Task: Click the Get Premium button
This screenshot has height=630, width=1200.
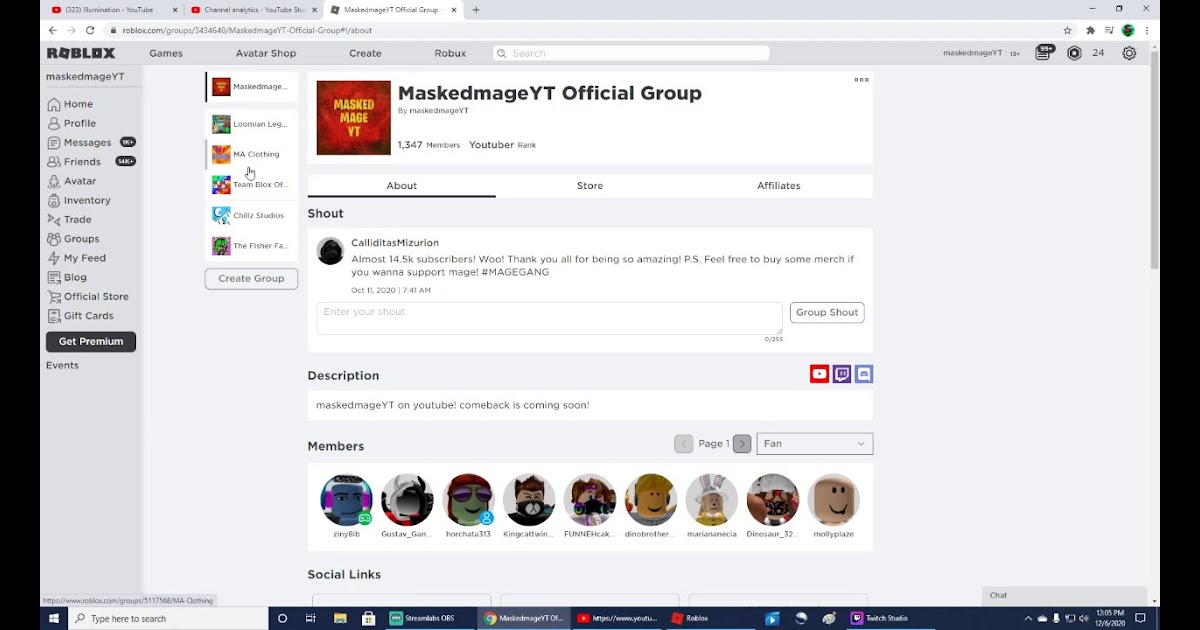Action: tap(91, 341)
